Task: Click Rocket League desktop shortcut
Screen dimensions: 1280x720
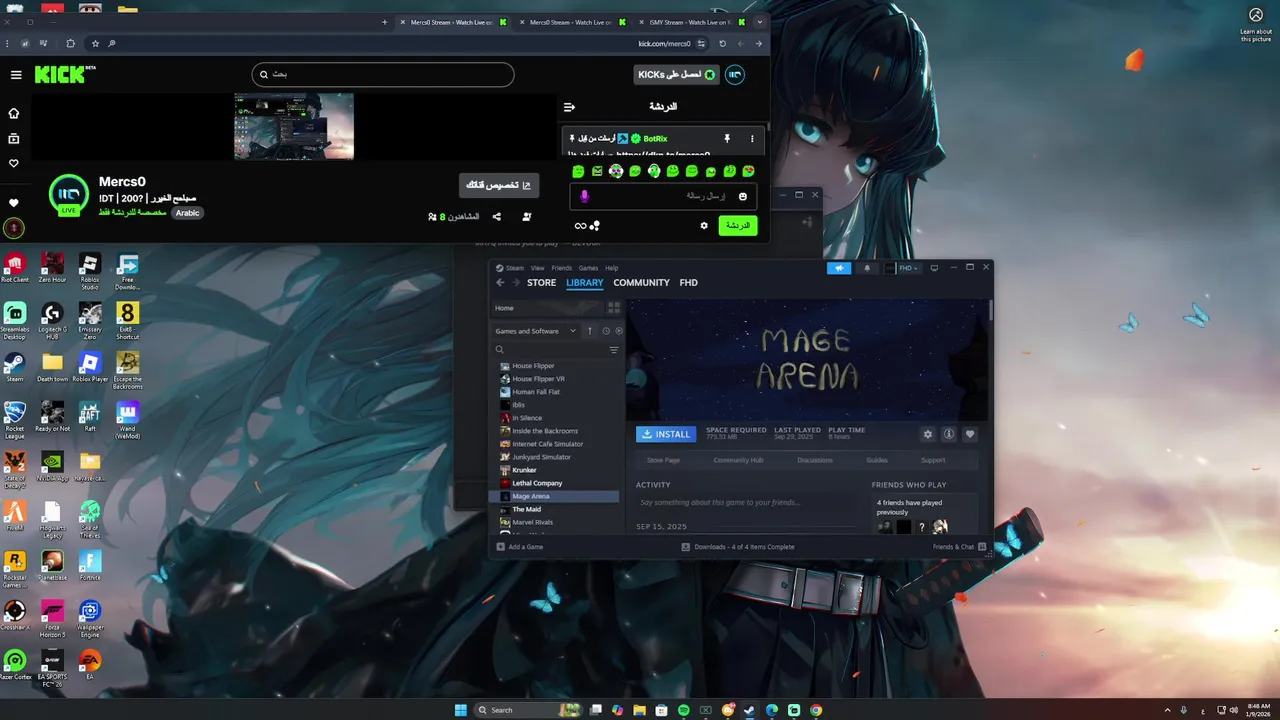Action: [14, 418]
